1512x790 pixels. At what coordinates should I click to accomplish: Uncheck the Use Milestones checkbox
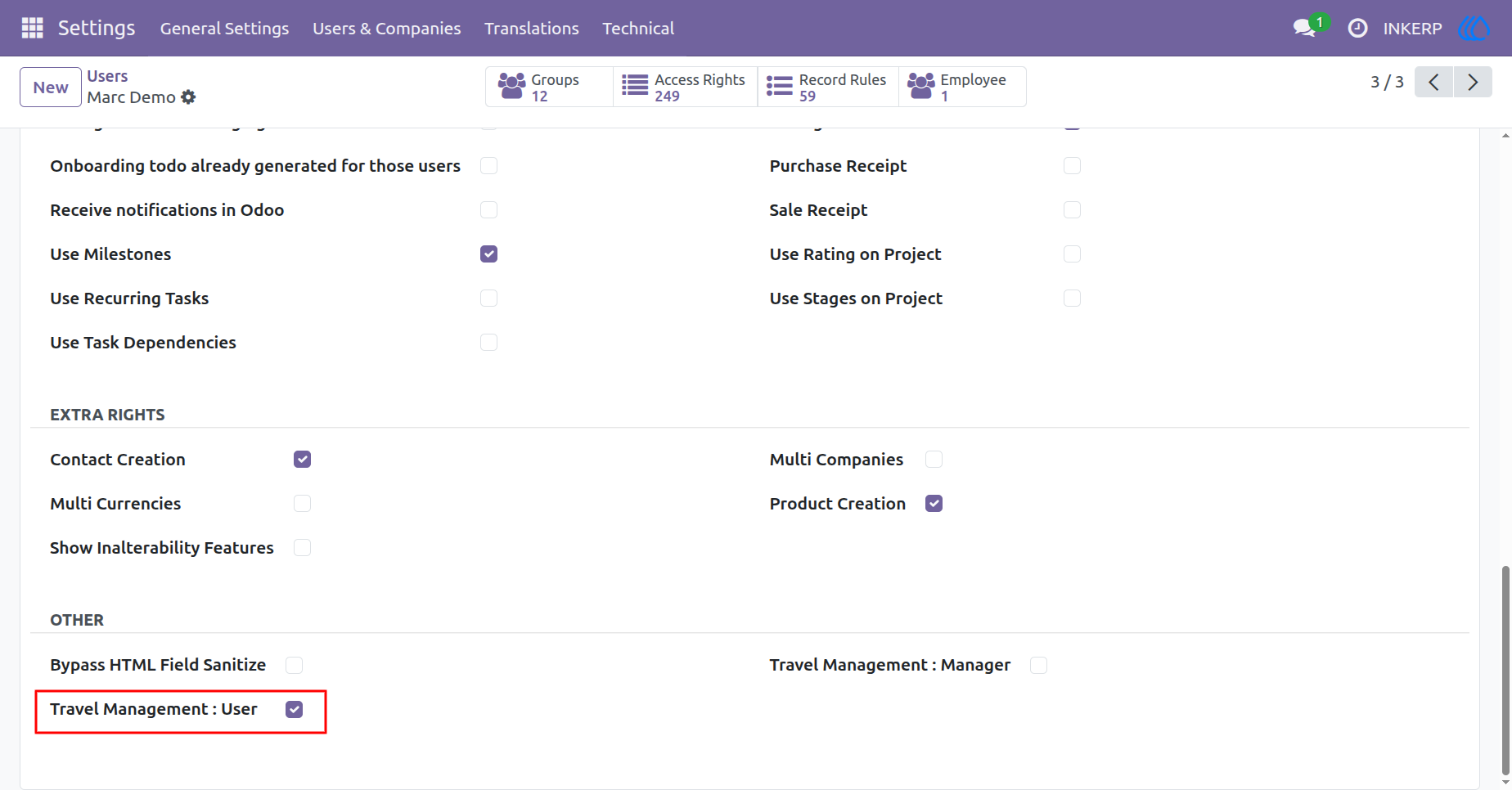(488, 254)
